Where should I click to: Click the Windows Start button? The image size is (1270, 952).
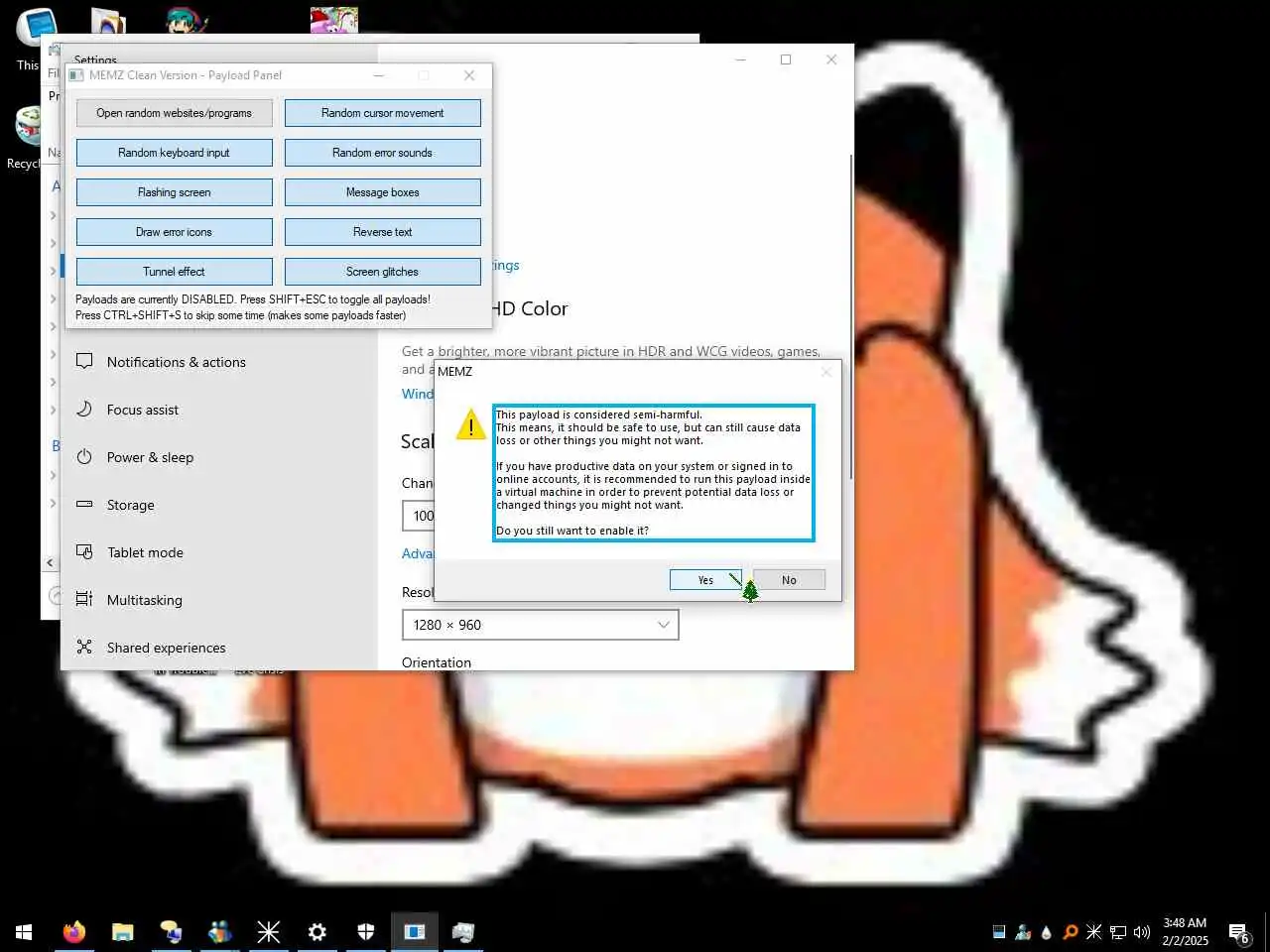point(24,932)
